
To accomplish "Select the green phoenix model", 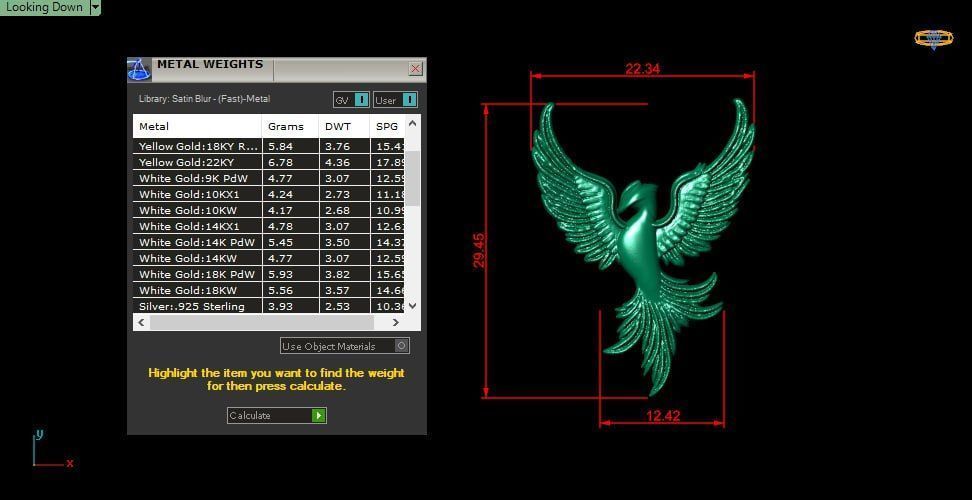I will tap(643, 245).
